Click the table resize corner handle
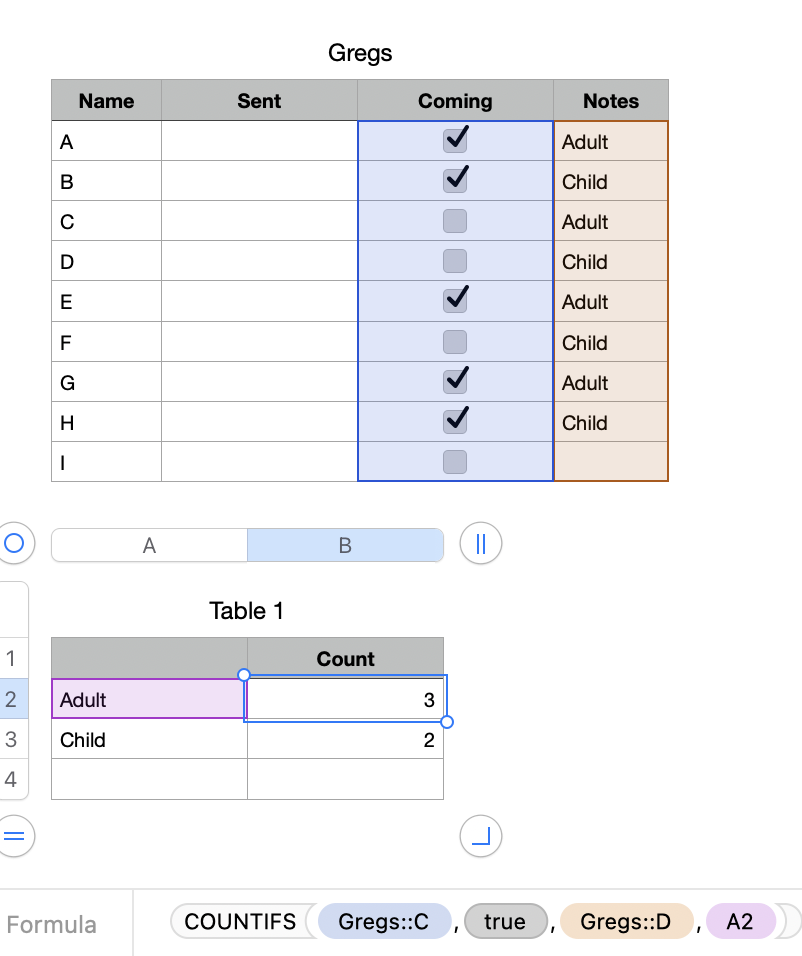 480,836
